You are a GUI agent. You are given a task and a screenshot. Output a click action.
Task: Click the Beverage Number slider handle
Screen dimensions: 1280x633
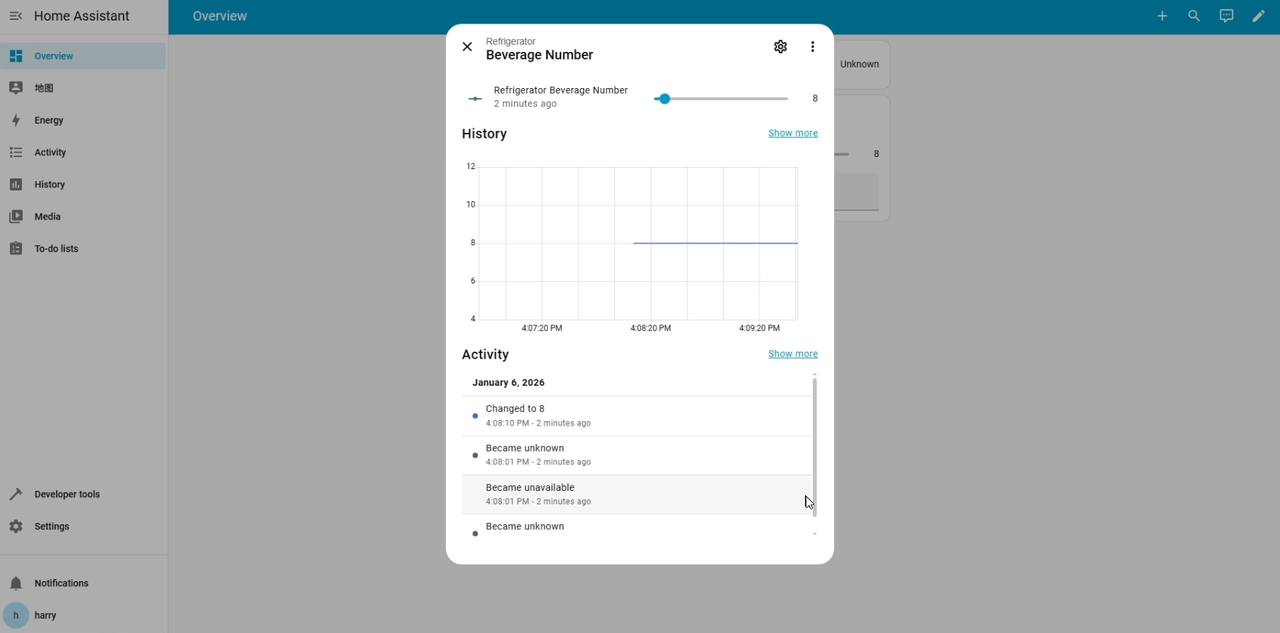pos(664,99)
